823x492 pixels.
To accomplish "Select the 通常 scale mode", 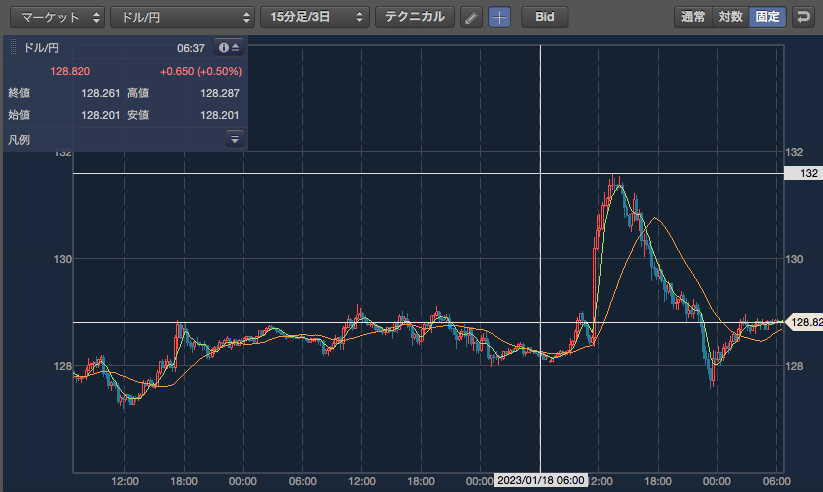I will pos(693,17).
